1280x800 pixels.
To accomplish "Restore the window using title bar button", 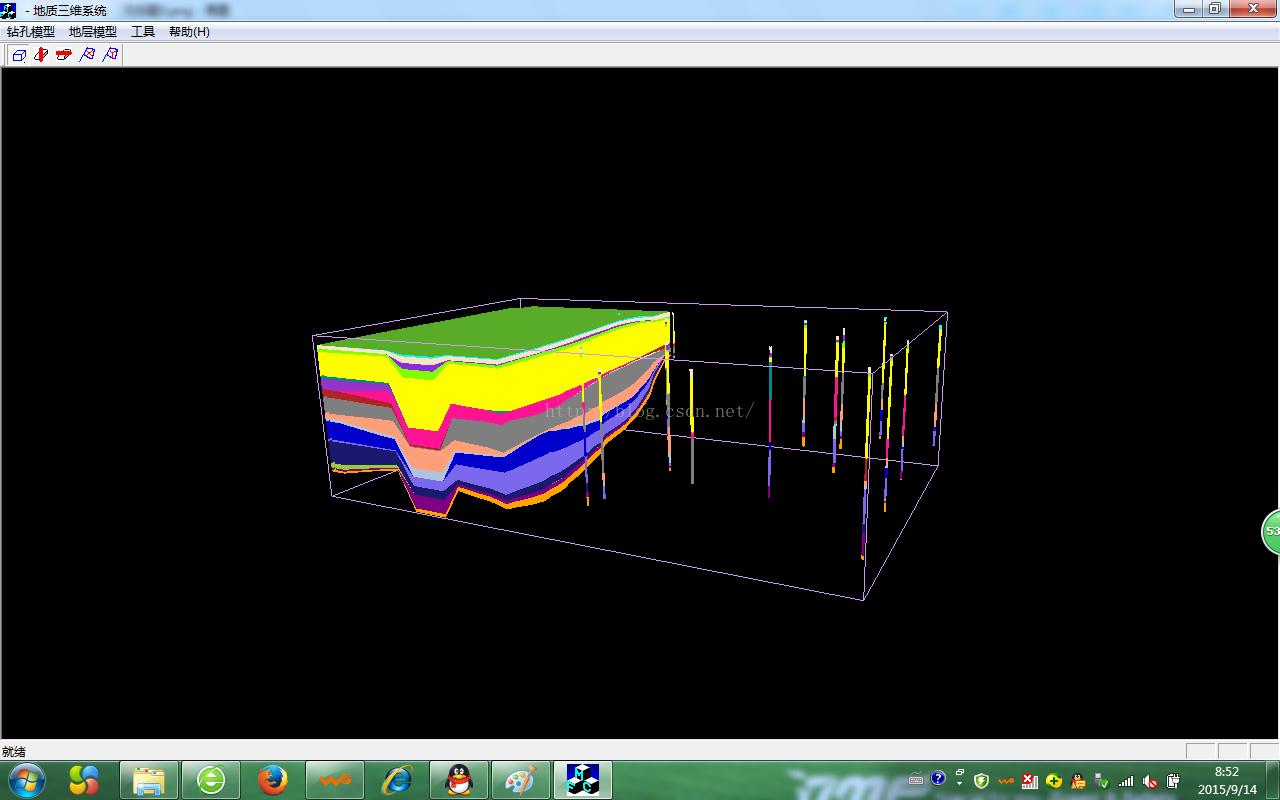I will click(x=1214, y=8).
